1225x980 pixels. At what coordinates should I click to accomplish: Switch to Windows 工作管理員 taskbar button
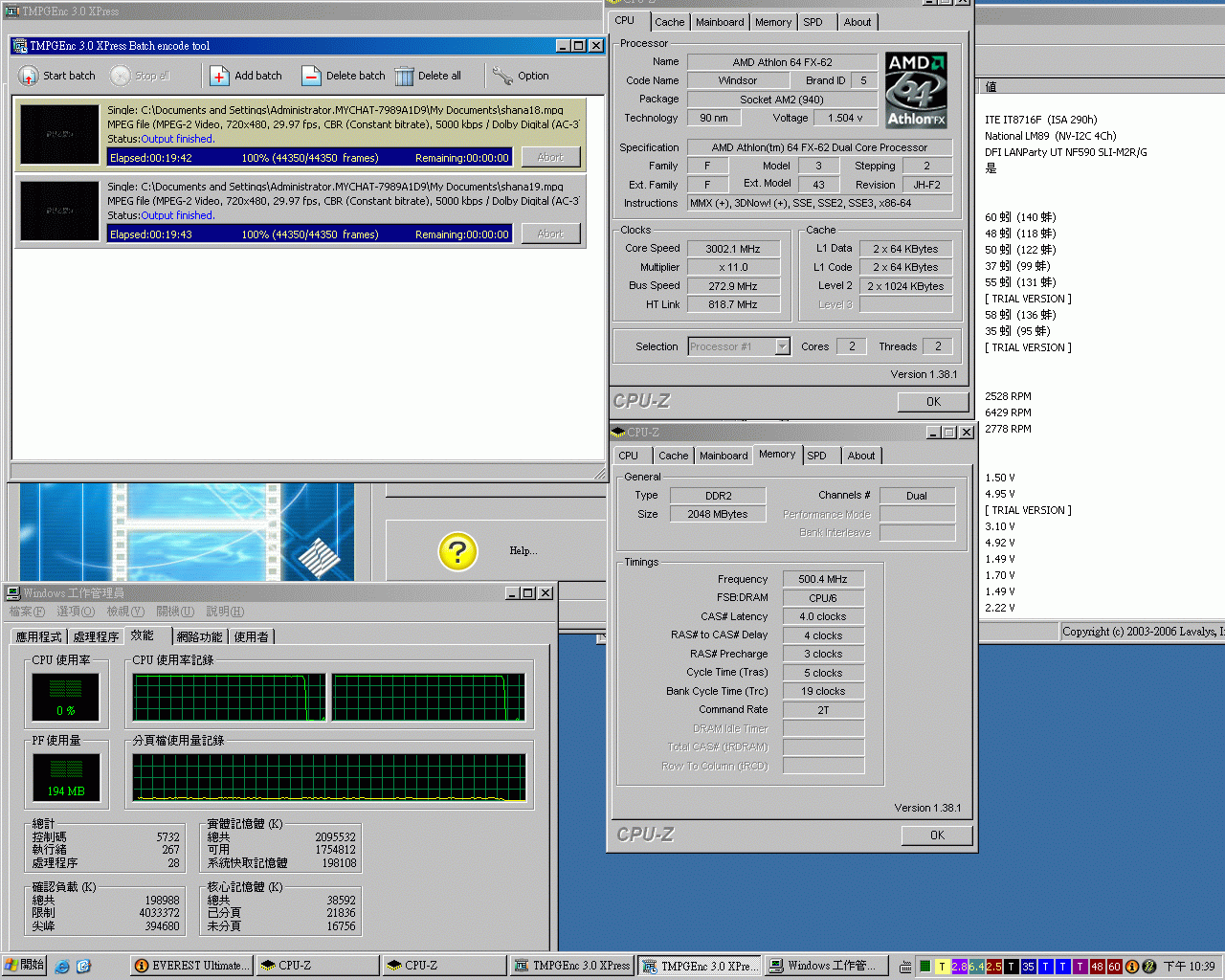(x=826, y=966)
